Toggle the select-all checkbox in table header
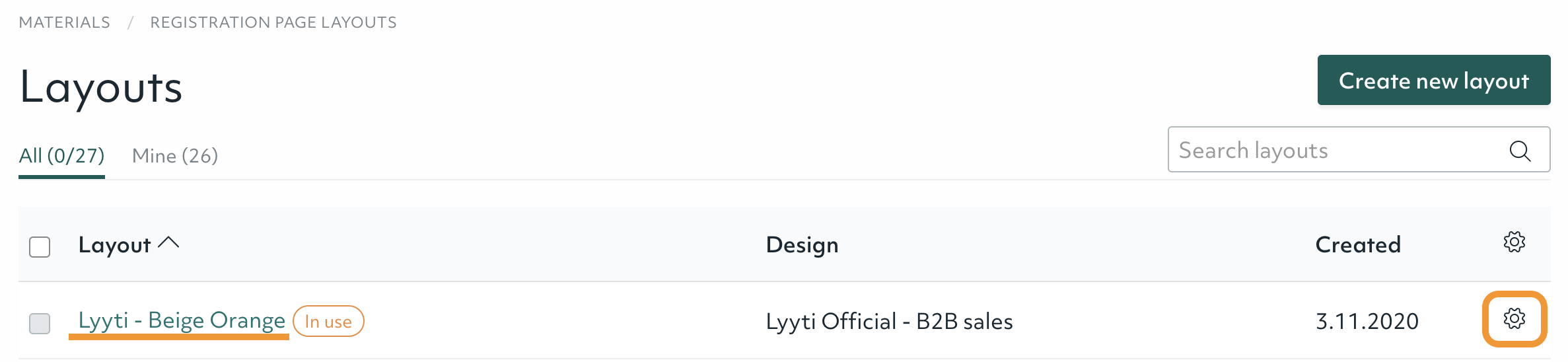This screenshot has width=1568, height=362. coord(40,247)
